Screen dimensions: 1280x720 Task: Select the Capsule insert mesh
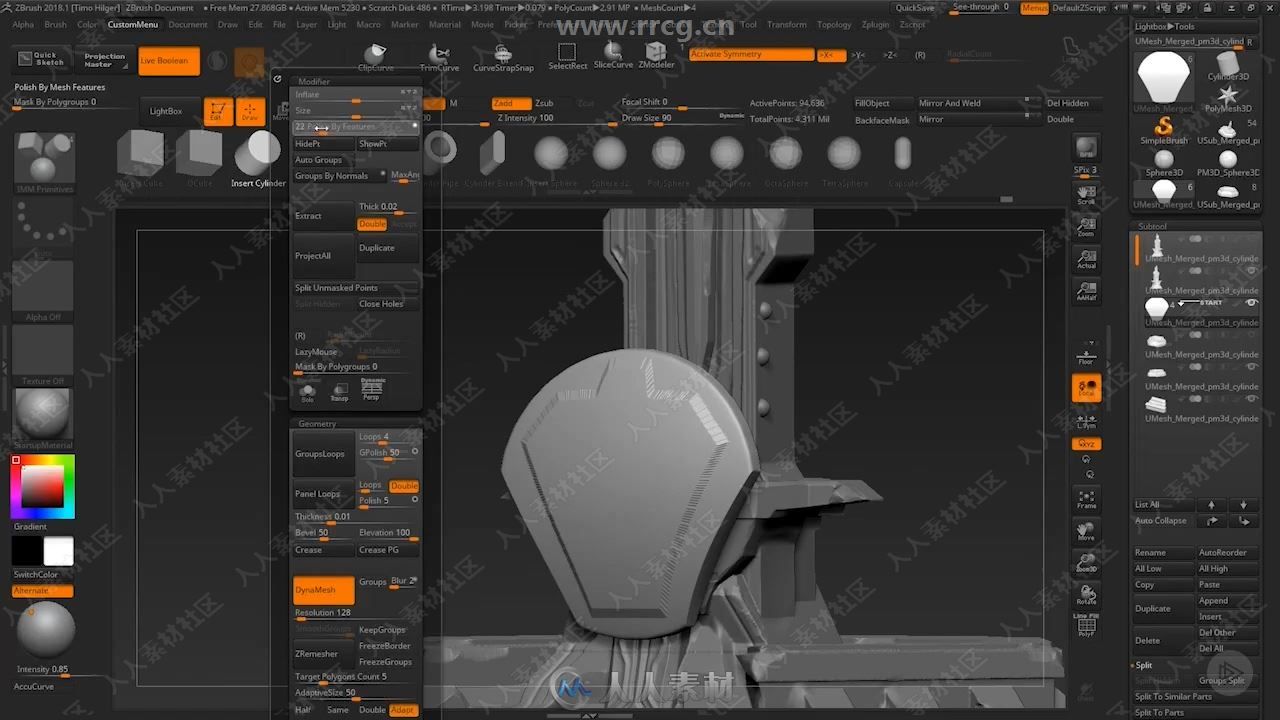pos(903,158)
